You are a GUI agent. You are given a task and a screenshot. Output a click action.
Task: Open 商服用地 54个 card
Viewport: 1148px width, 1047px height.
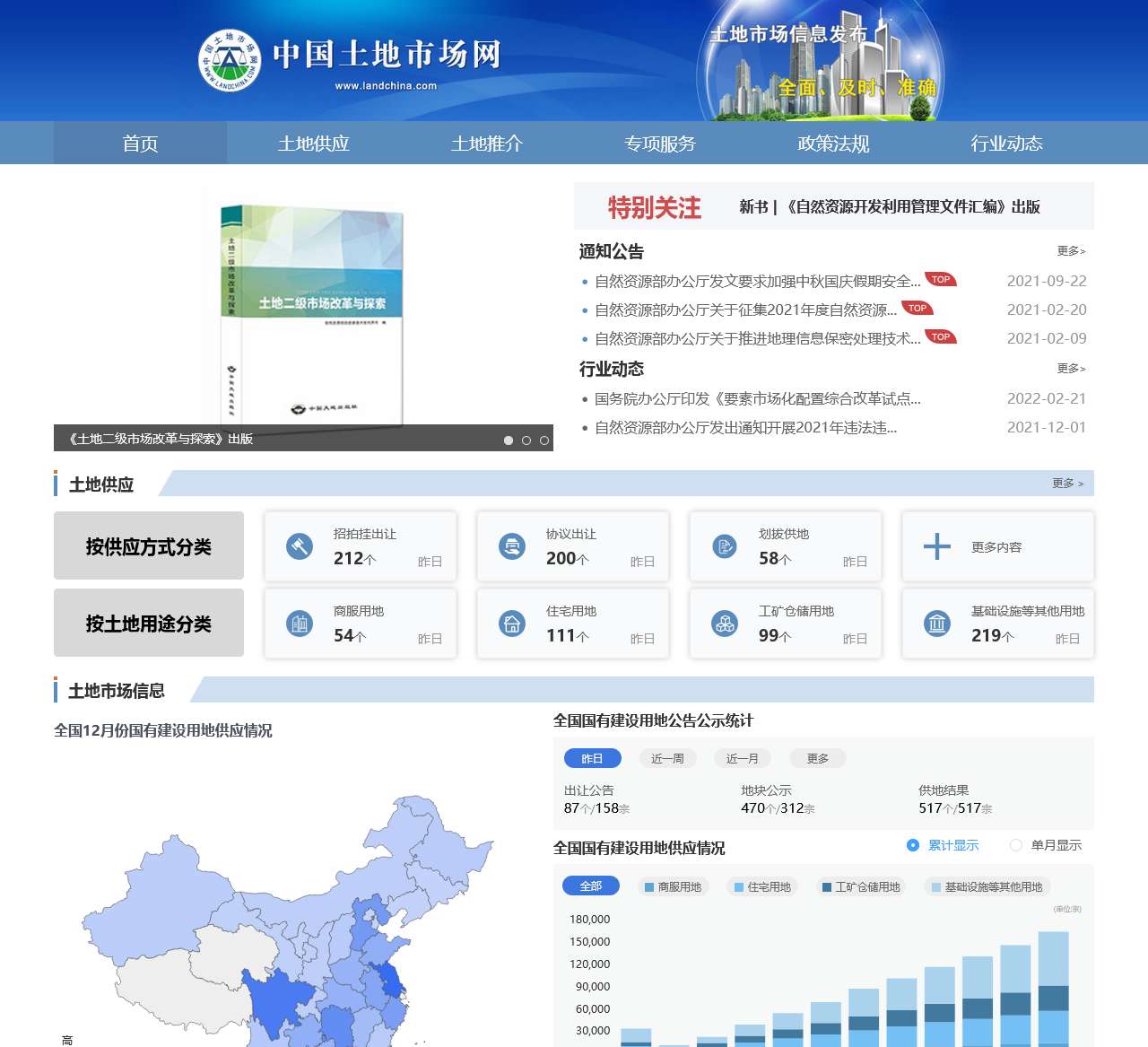361,624
